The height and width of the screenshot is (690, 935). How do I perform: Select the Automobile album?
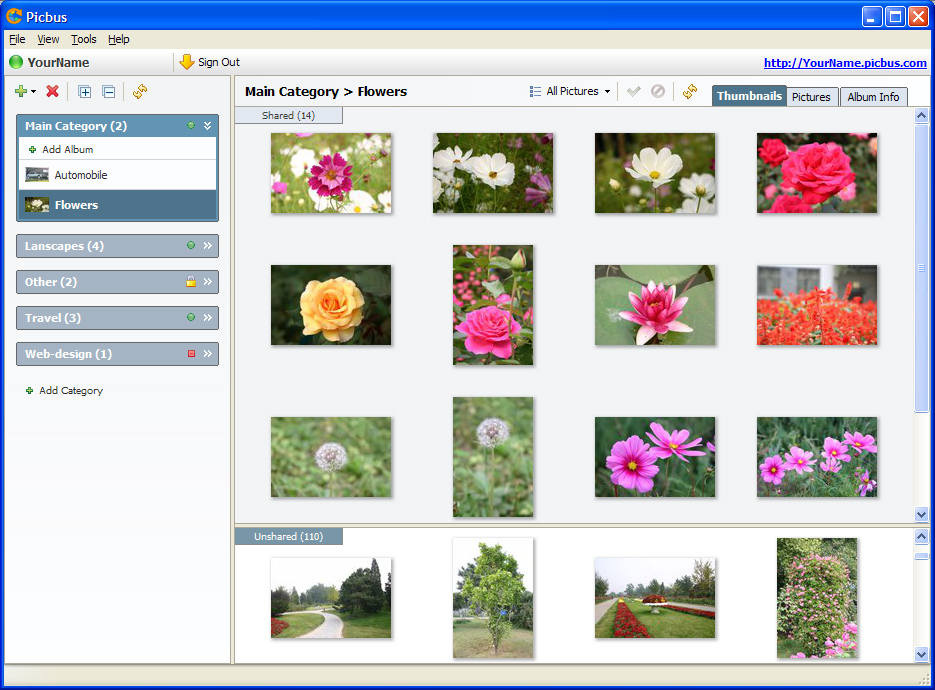click(x=117, y=175)
